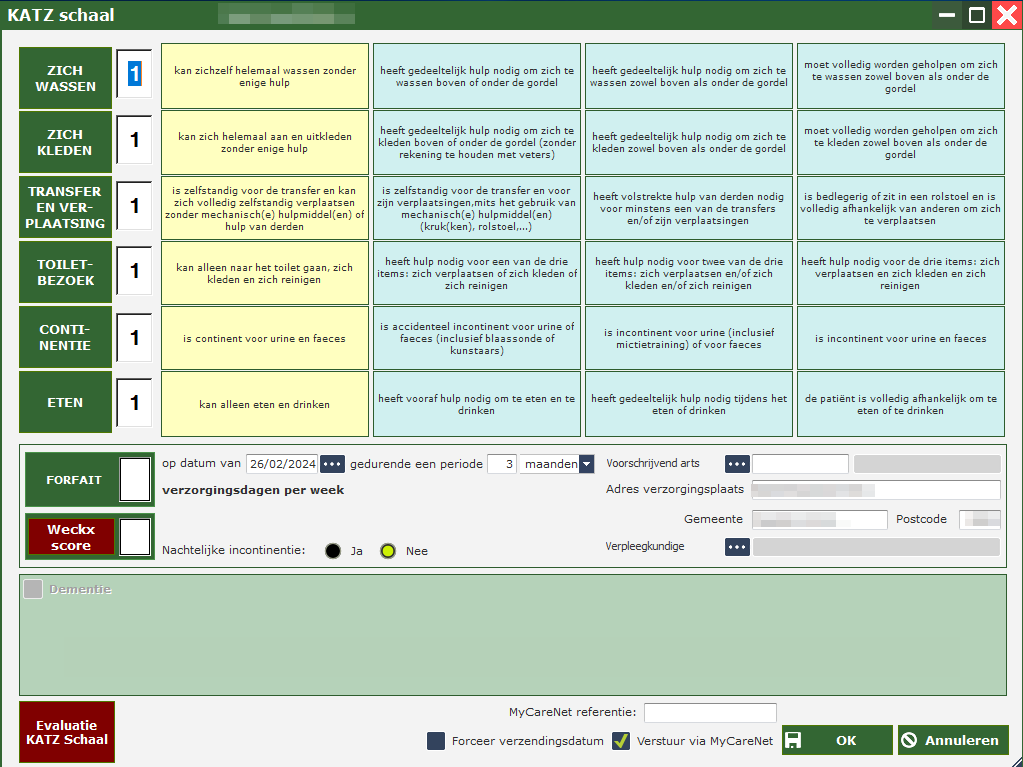Click the Gemeente field
1023x767 pixels.
coord(819,520)
